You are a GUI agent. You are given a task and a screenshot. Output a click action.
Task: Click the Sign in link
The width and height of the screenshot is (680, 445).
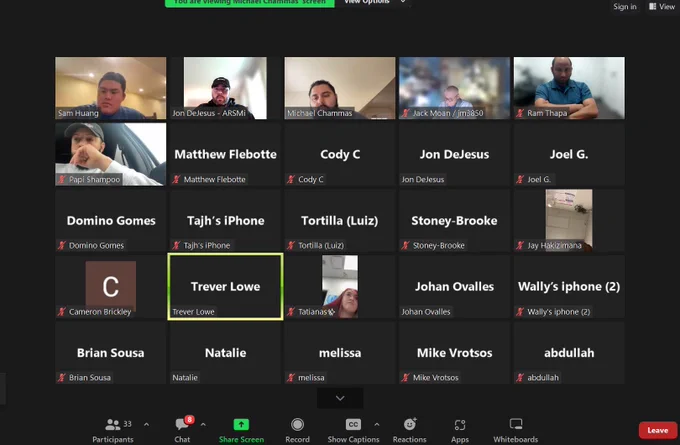pyautogui.click(x=624, y=7)
